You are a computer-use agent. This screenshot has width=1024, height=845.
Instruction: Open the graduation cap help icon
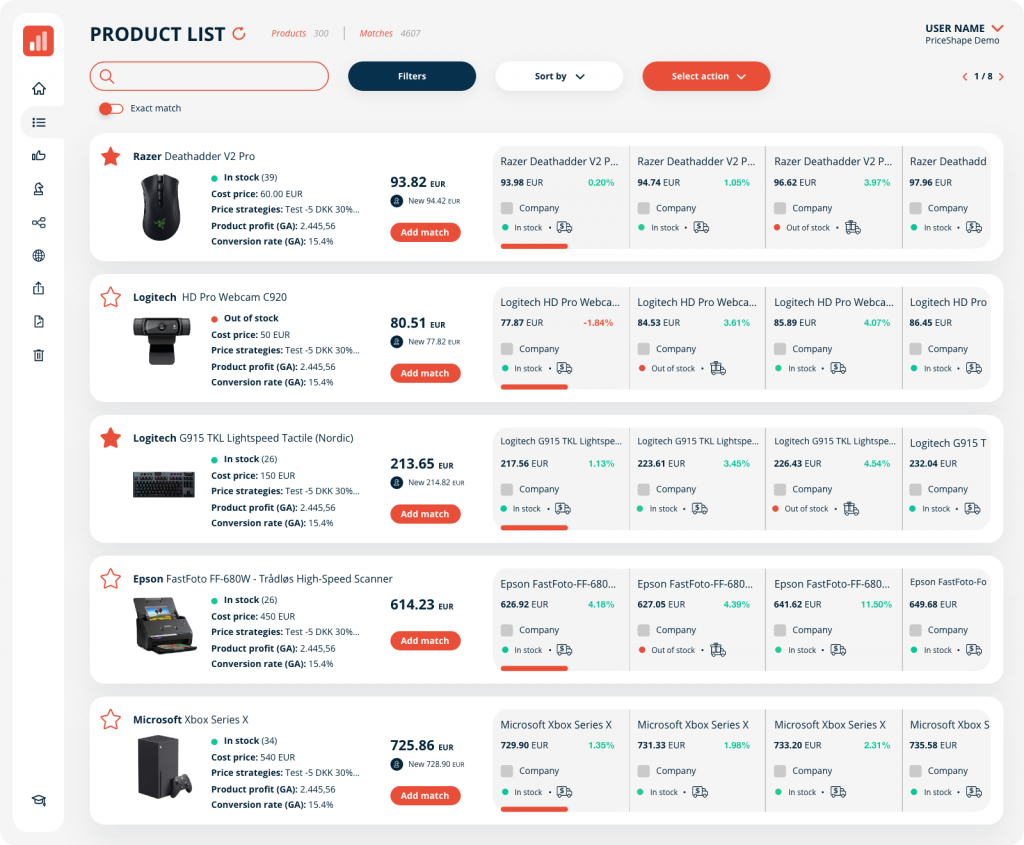39,801
